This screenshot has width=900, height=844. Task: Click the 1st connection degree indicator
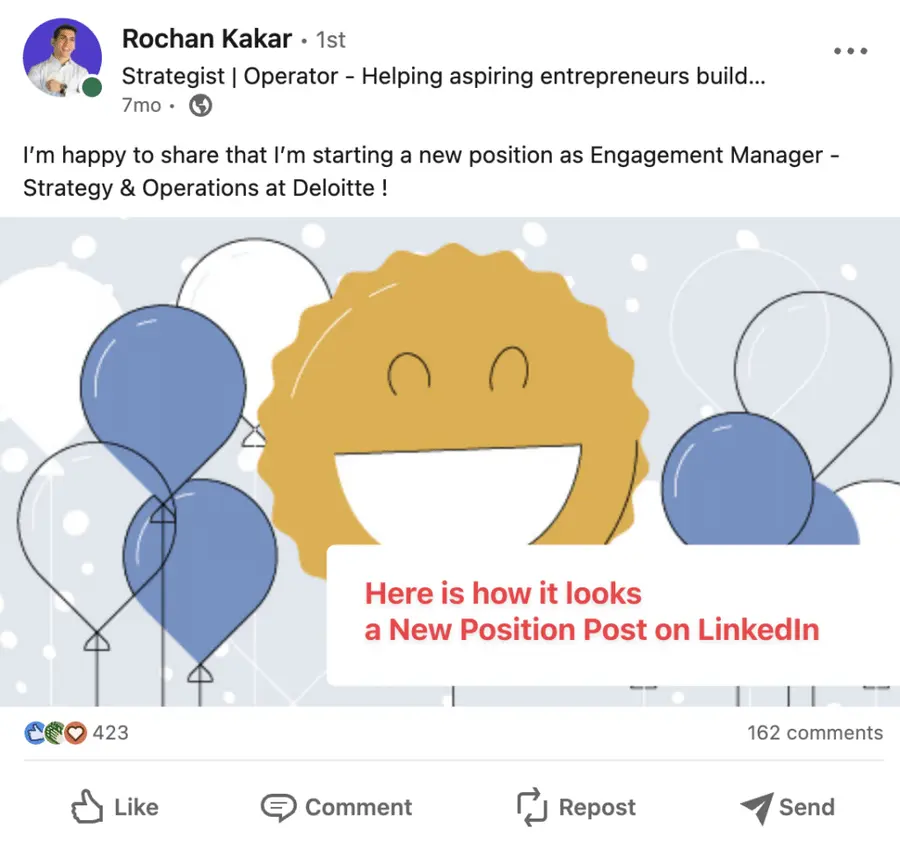[330, 39]
